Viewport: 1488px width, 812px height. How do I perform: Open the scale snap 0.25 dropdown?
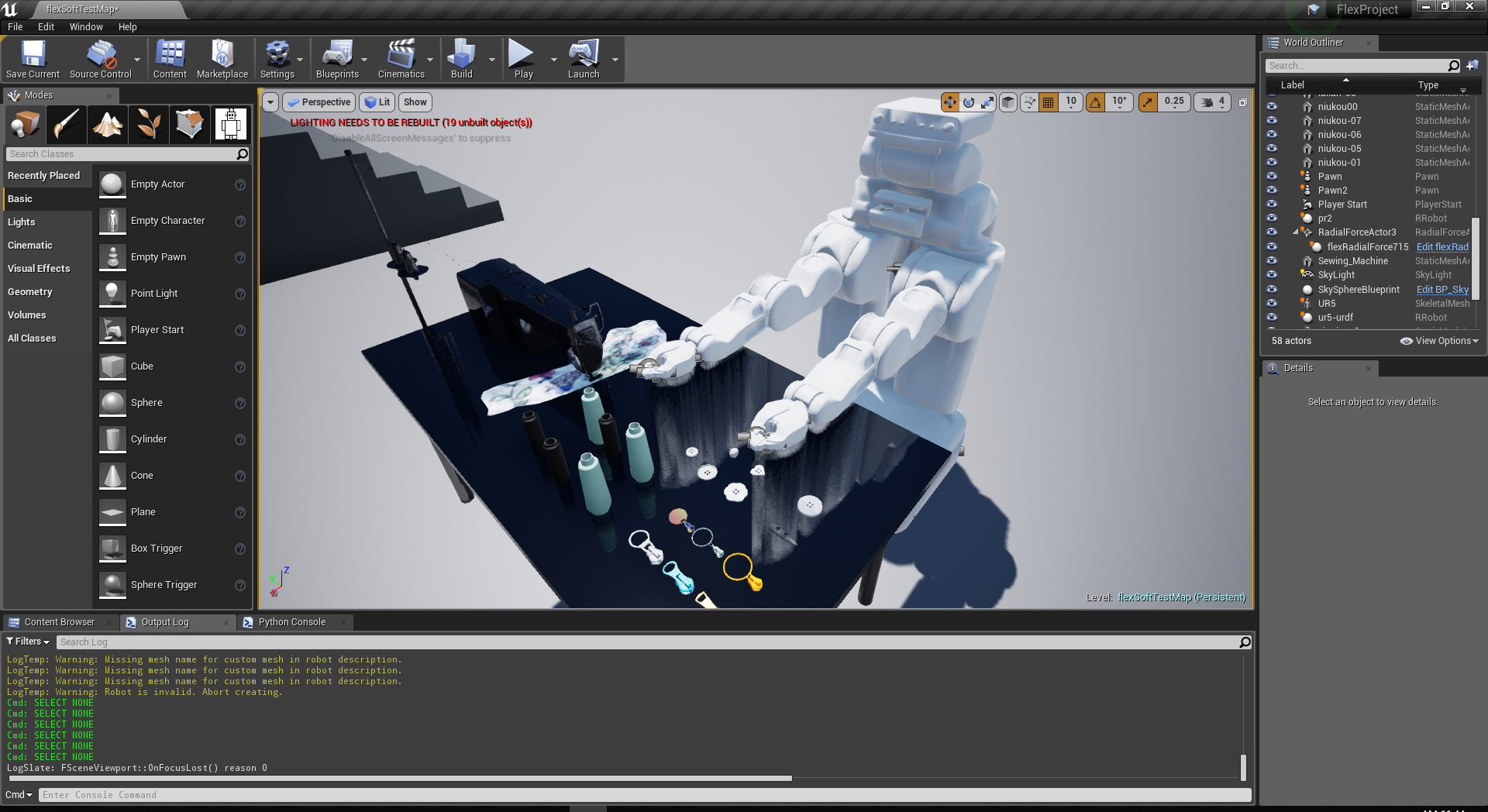click(x=1174, y=102)
